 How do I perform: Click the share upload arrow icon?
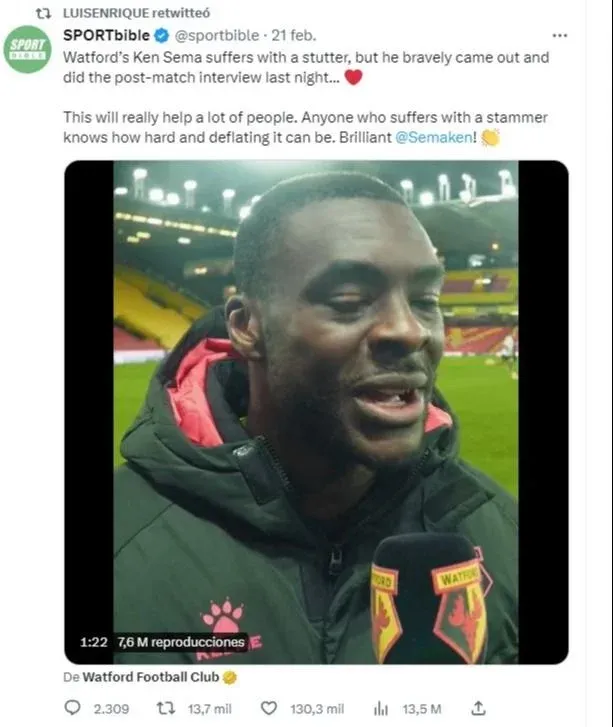[478, 708]
